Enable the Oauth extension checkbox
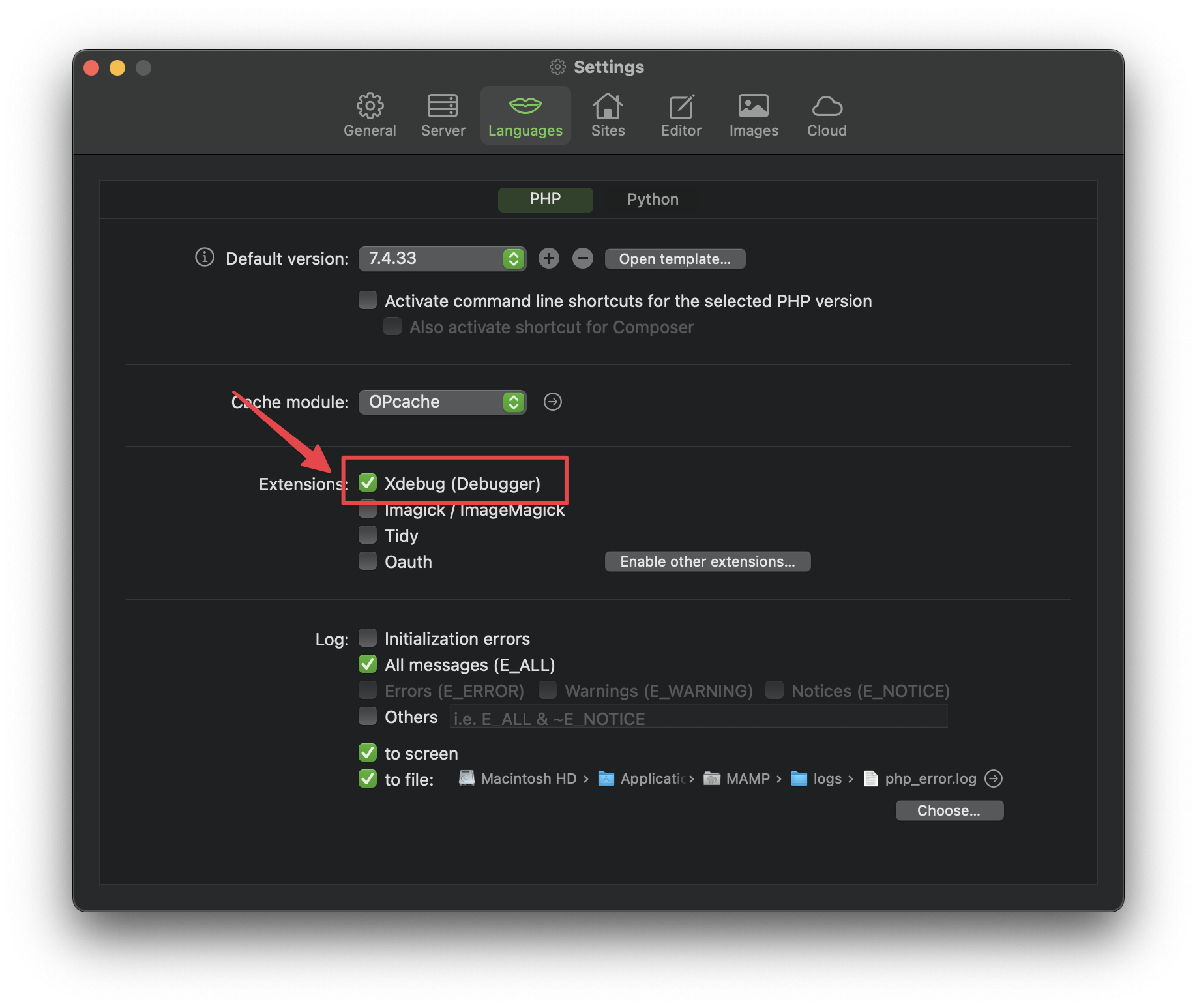1197x1008 pixels. pyautogui.click(x=368, y=561)
